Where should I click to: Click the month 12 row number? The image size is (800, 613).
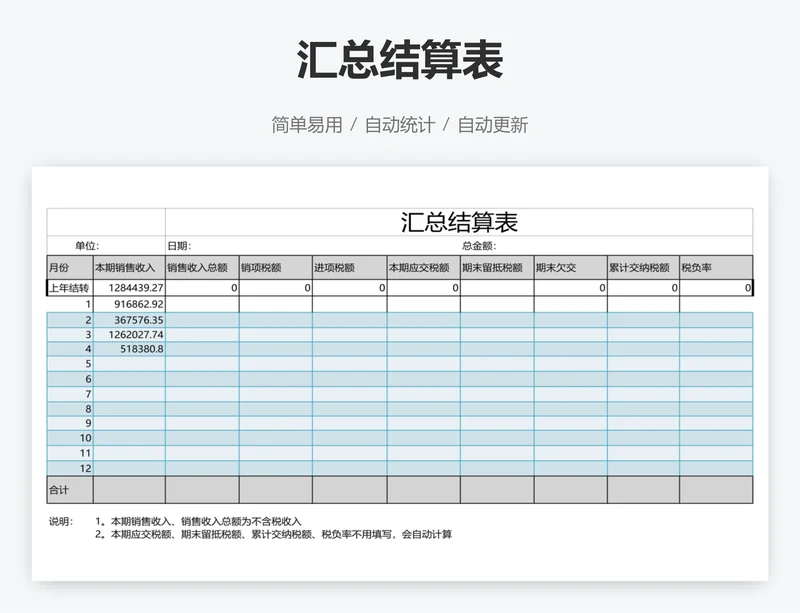[x=85, y=468]
